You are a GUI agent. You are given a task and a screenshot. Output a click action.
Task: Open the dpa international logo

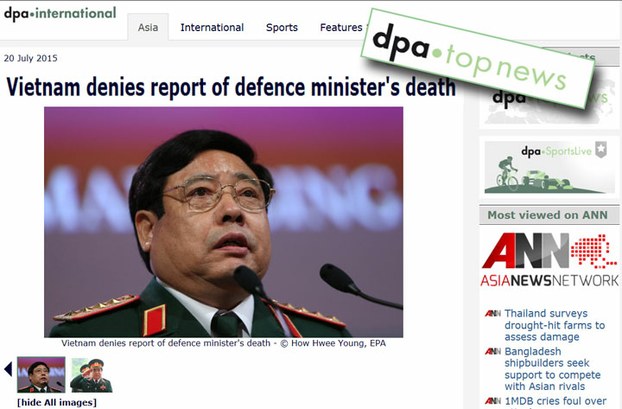pyautogui.click(x=60, y=14)
